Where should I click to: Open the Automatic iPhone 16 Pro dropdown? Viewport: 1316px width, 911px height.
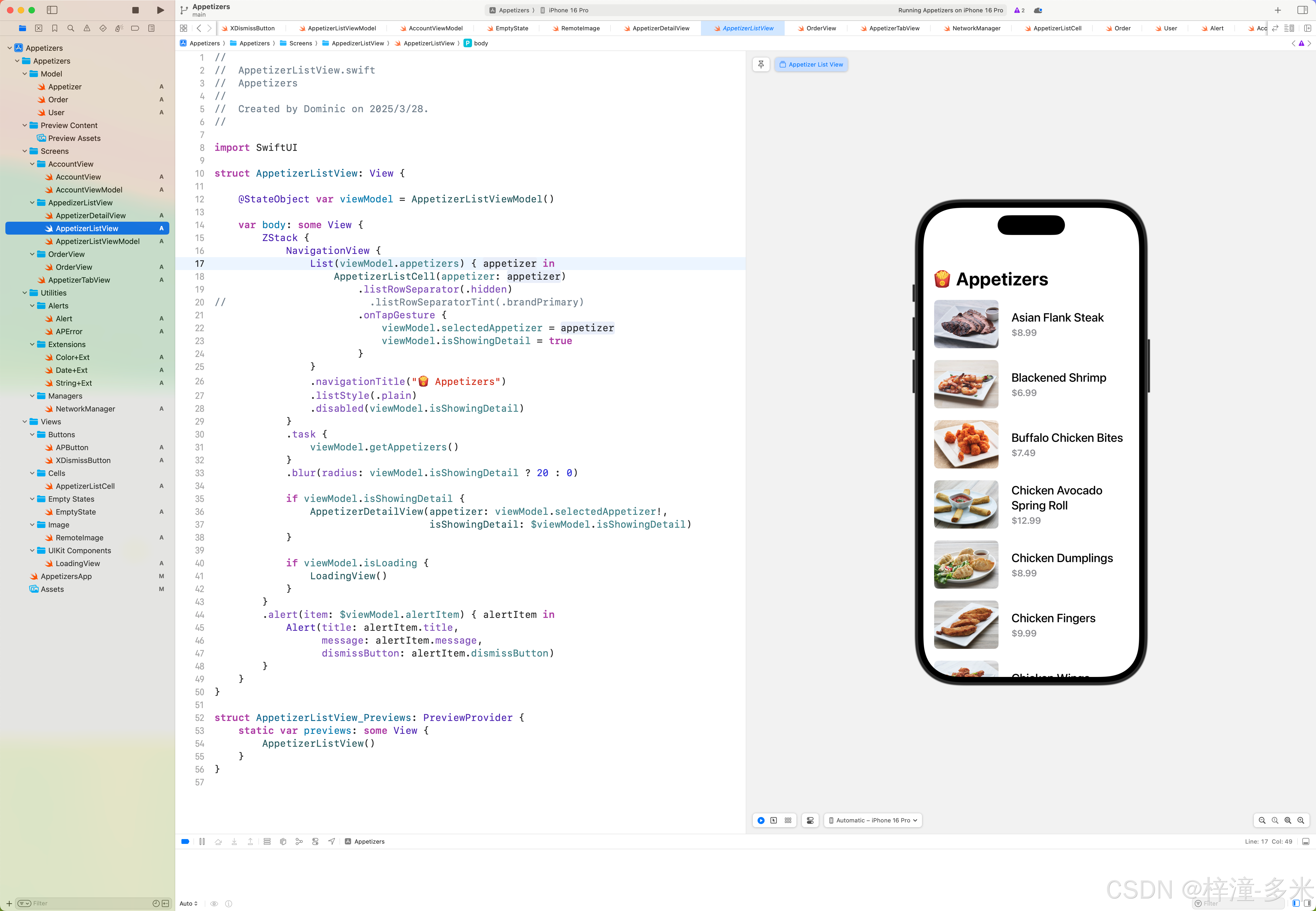click(x=873, y=820)
